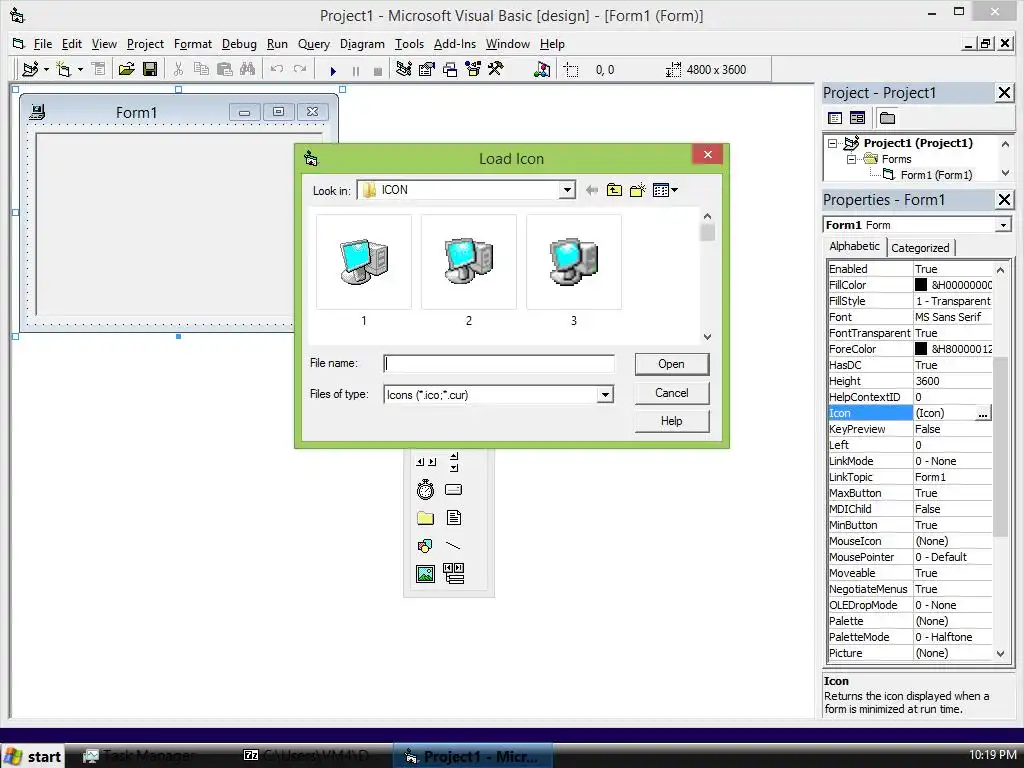Select the Data control in the toolbox

pos(454,573)
